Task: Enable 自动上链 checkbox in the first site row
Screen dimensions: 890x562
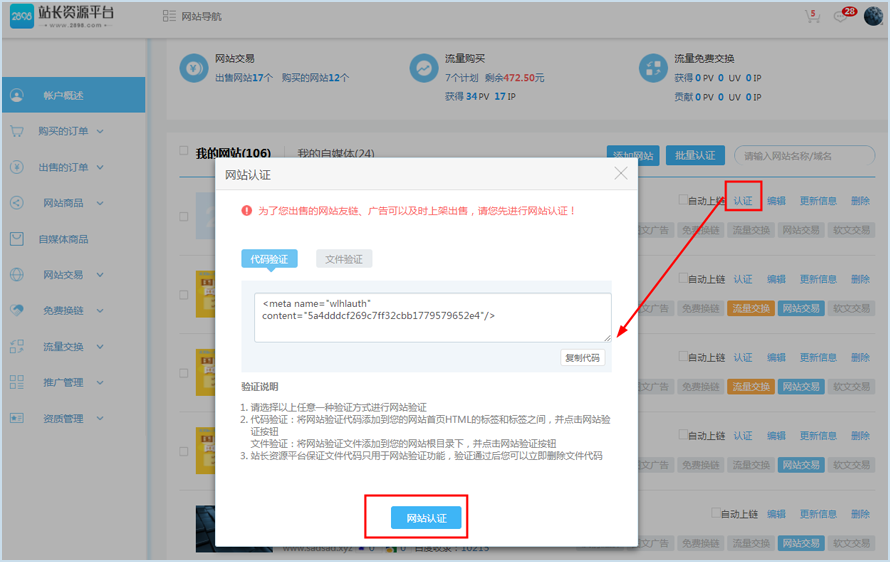Action: (x=683, y=200)
